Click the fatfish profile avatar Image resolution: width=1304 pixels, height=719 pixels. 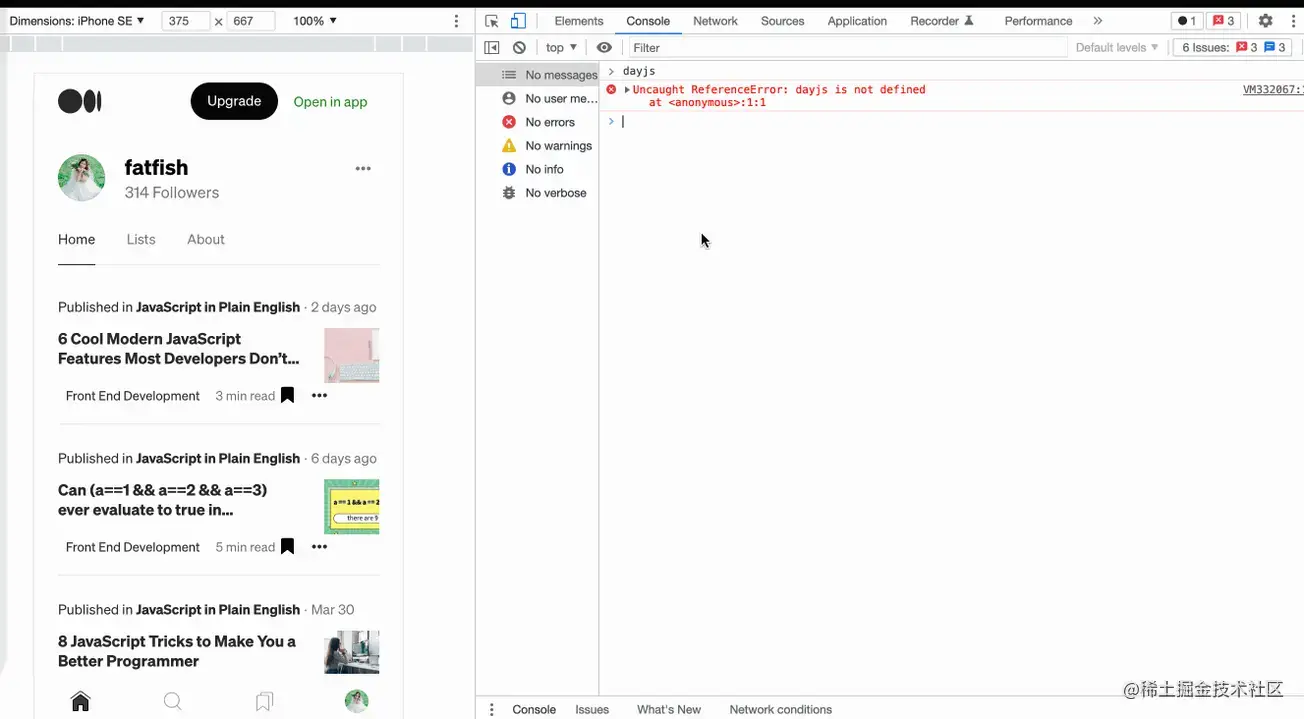(81, 178)
